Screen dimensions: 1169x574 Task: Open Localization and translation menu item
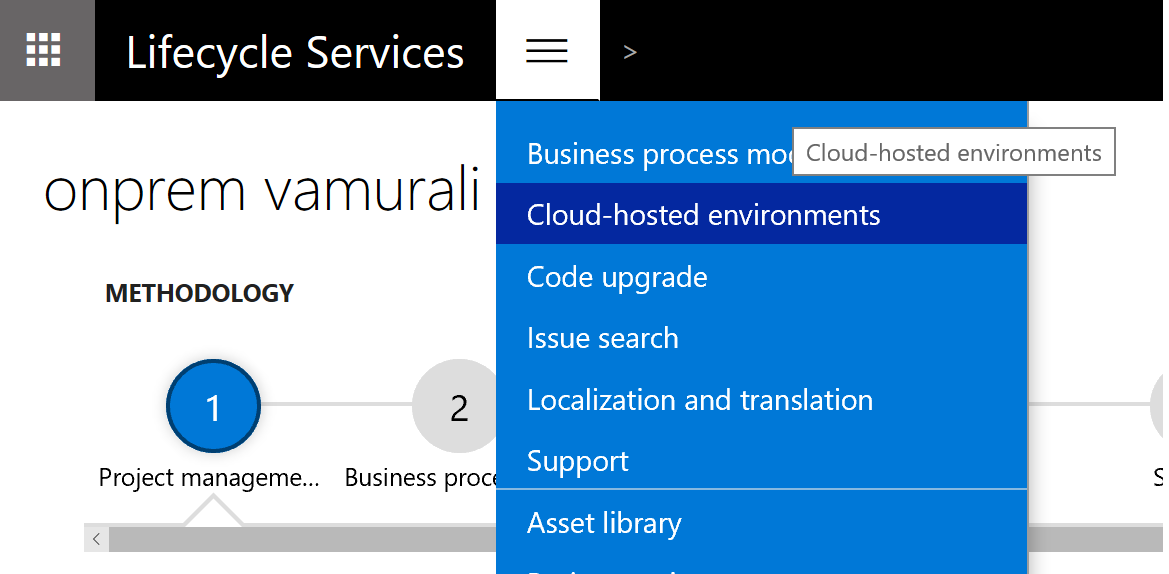click(761, 400)
